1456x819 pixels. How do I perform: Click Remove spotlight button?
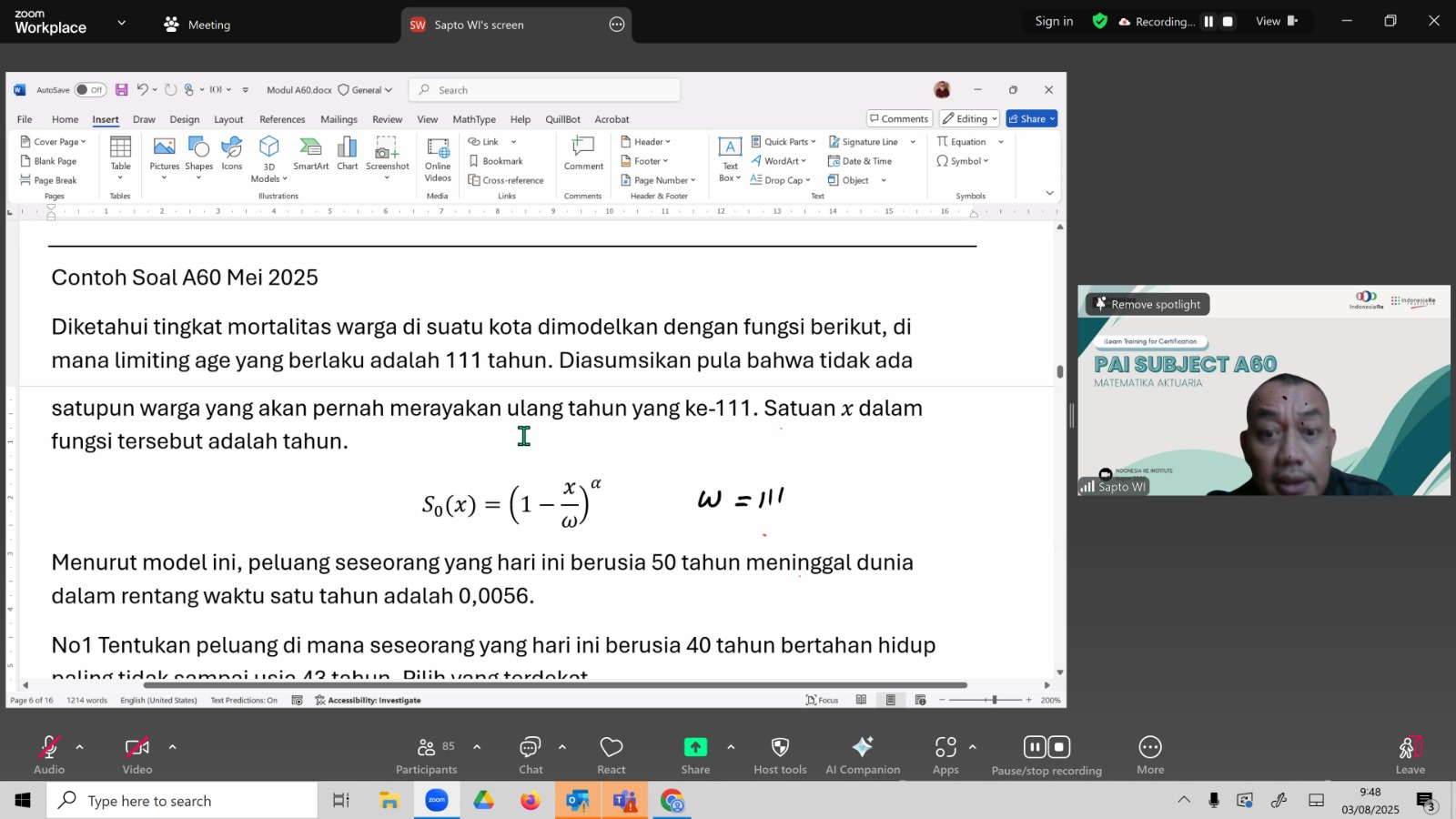[x=1148, y=304]
